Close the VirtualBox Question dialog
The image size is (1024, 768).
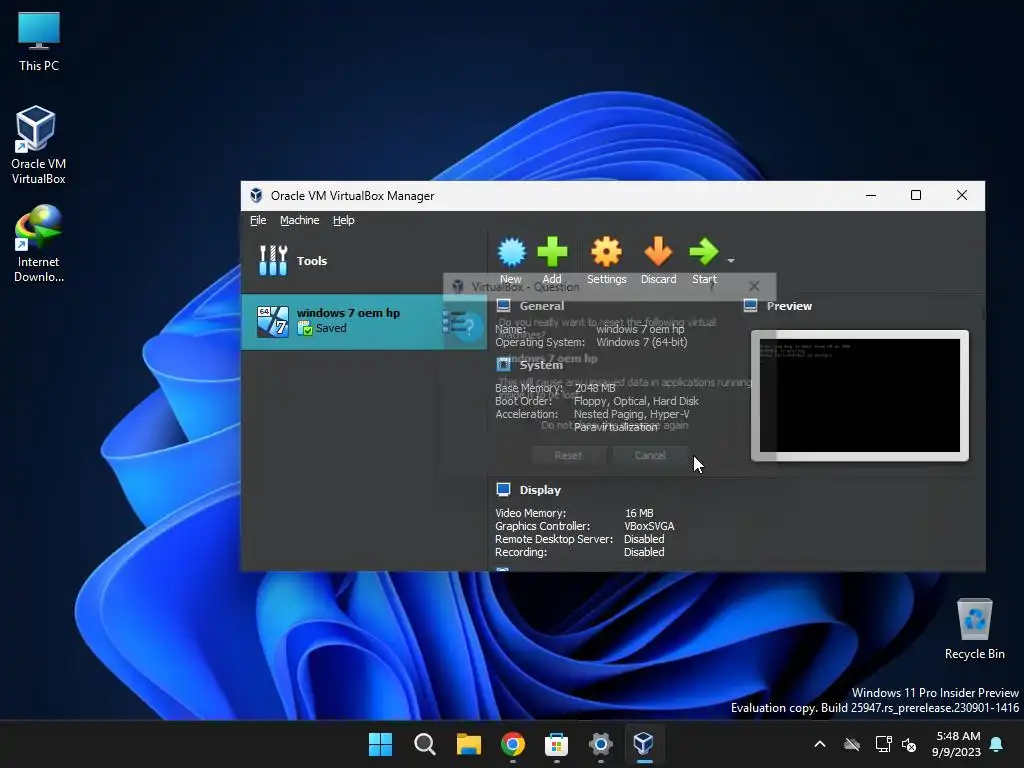pyautogui.click(x=754, y=286)
